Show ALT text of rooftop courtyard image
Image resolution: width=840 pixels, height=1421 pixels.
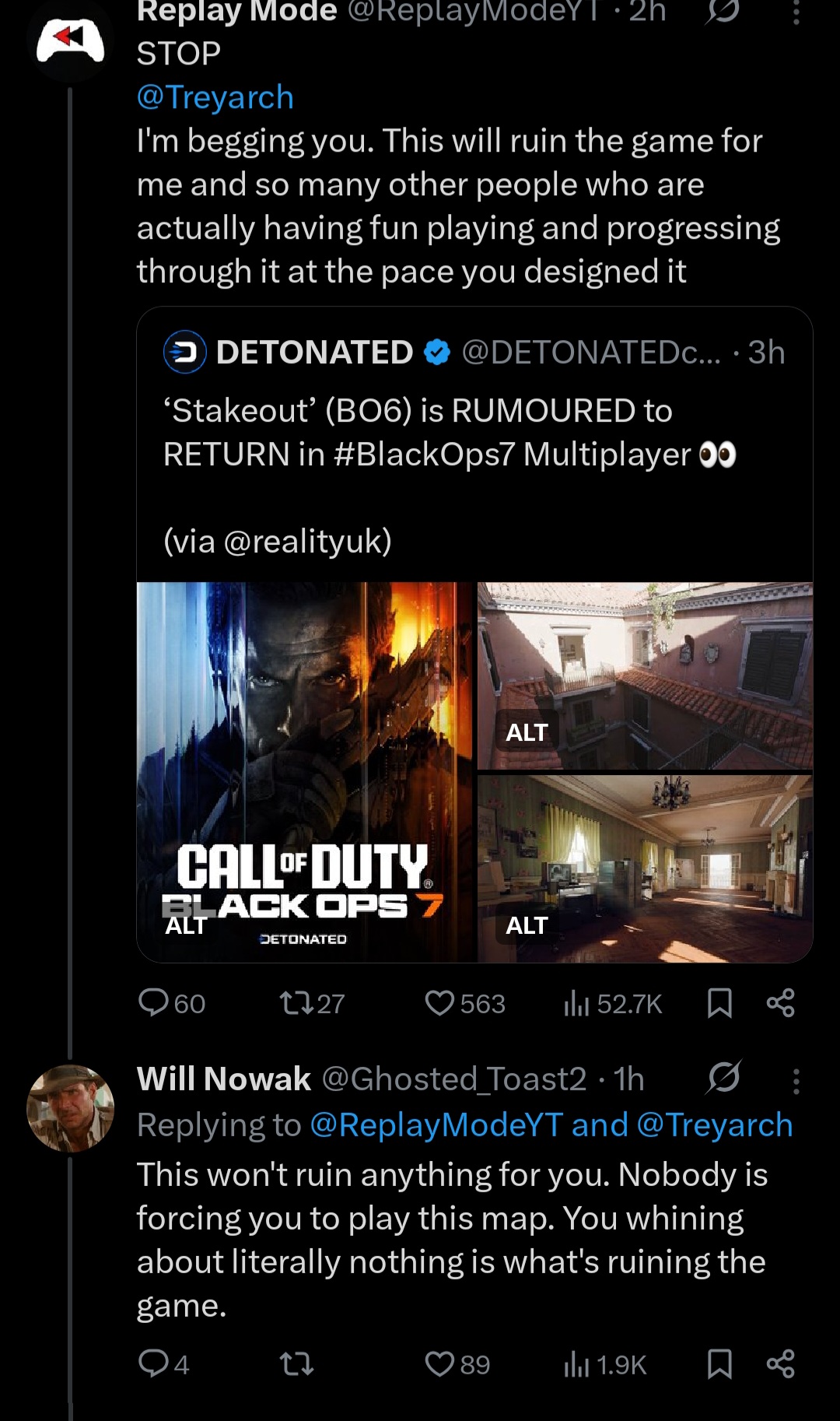[x=527, y=732]
